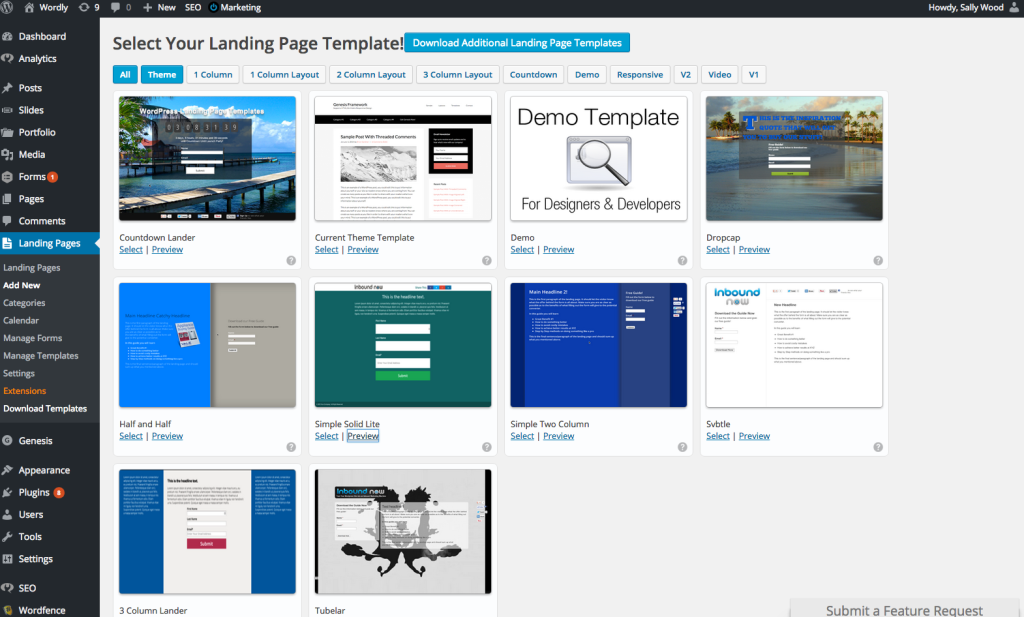Image resolution: width=1024 pixels, height=617 pixels.
Task: Go to Manage Templates submenu
Action: tap(41, 356)
